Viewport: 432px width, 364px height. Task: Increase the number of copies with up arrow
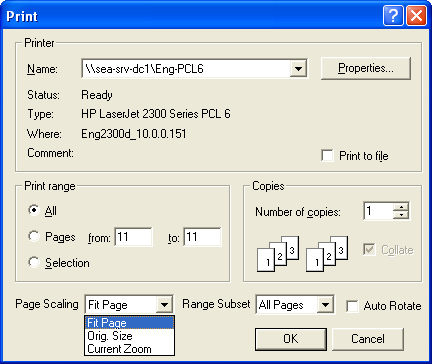[401, 207]
